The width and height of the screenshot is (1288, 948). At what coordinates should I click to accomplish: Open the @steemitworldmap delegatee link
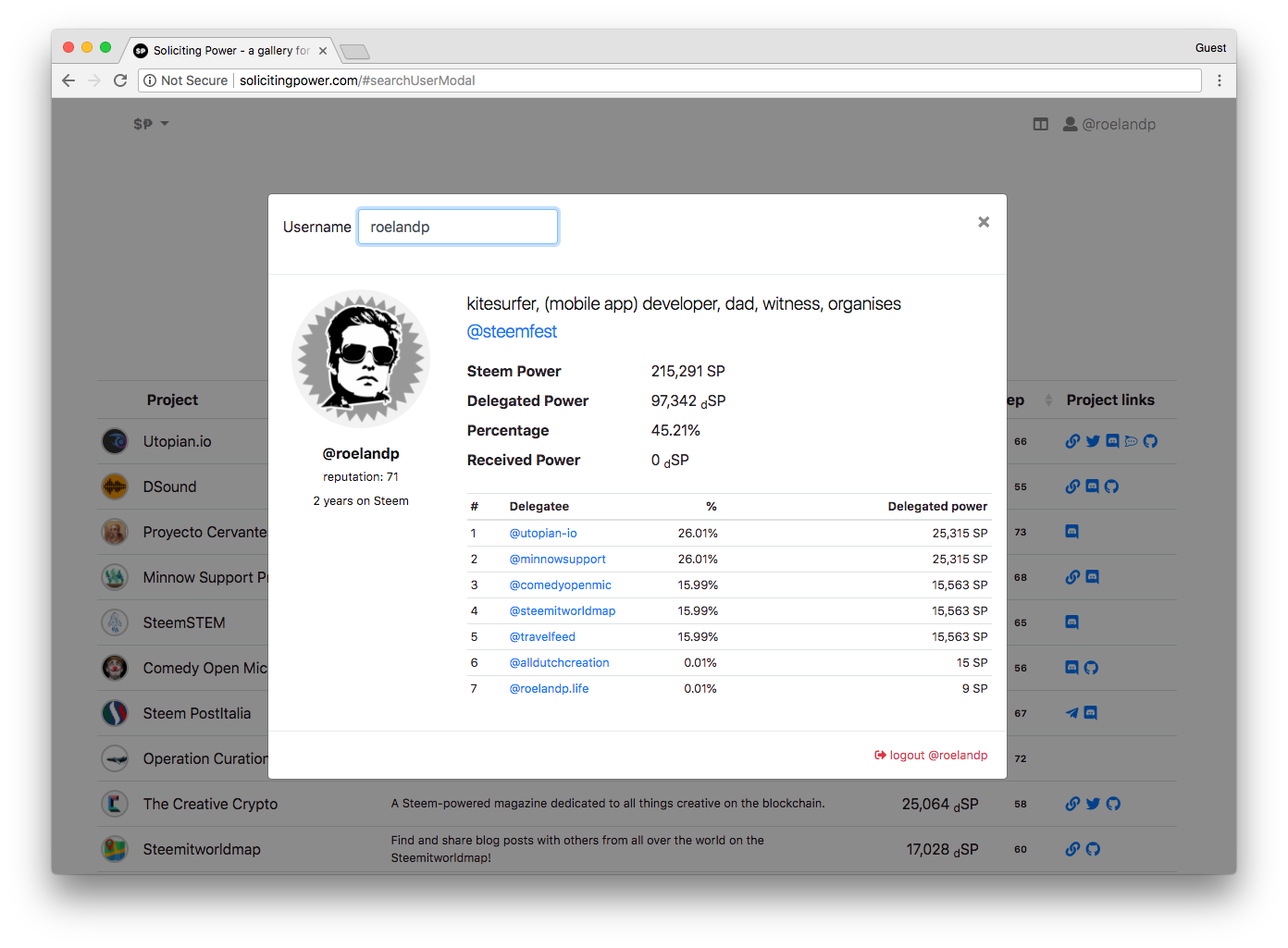(562, 610)
